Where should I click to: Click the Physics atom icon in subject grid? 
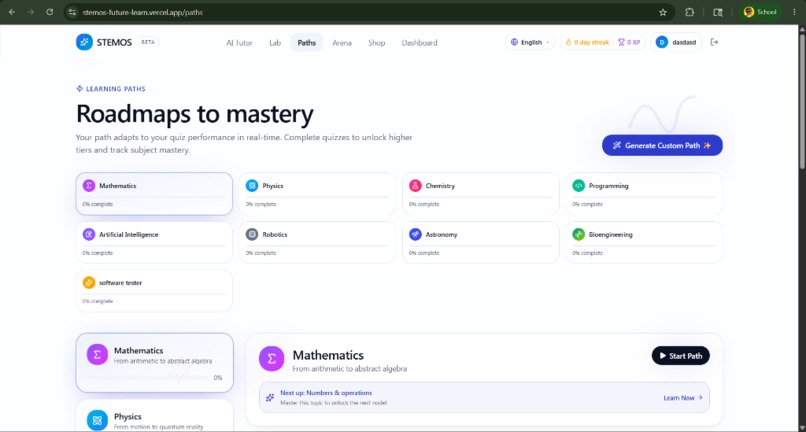tap(252, 186)
